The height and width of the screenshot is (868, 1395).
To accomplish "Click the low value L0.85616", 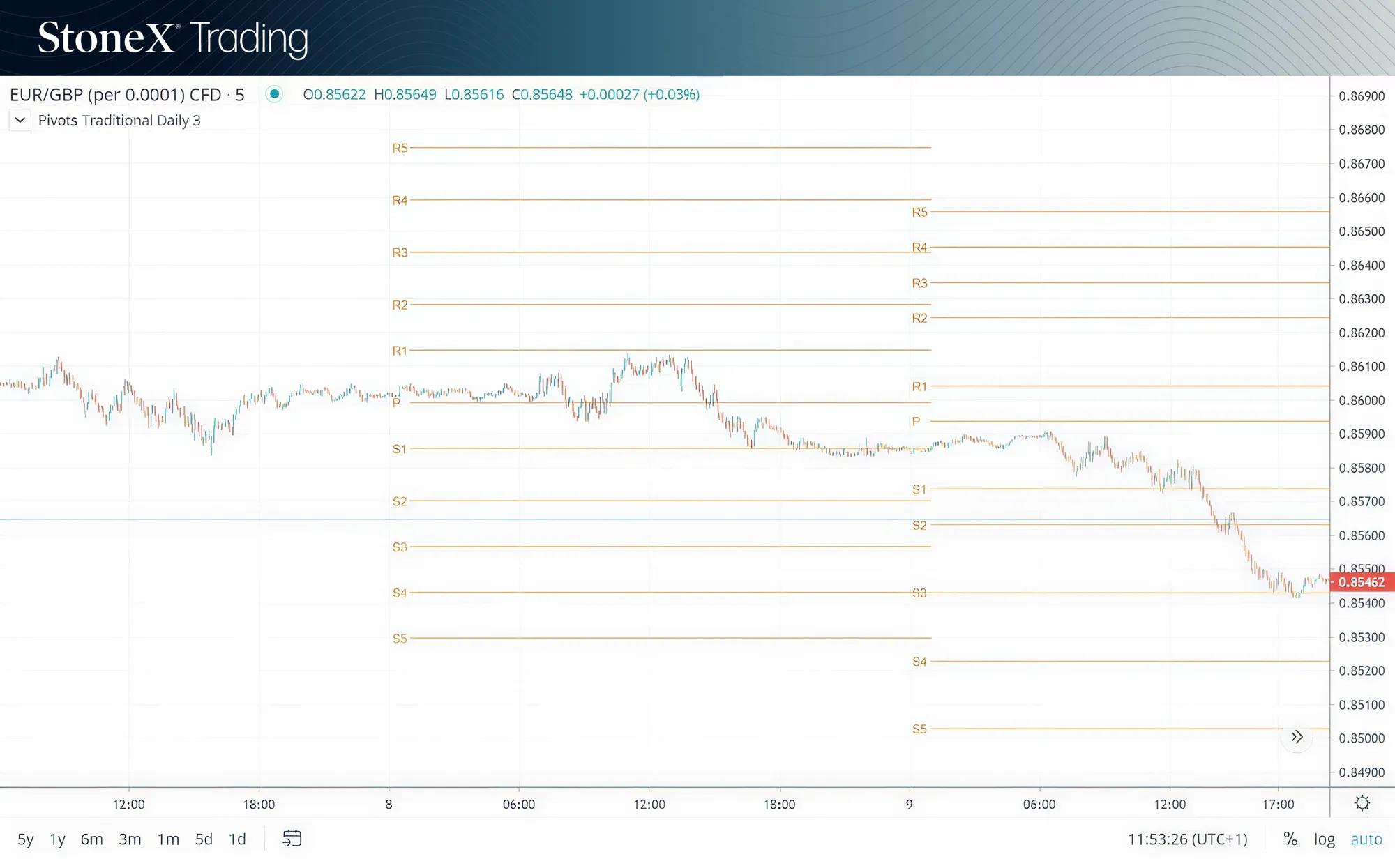I will pos(474,95).
